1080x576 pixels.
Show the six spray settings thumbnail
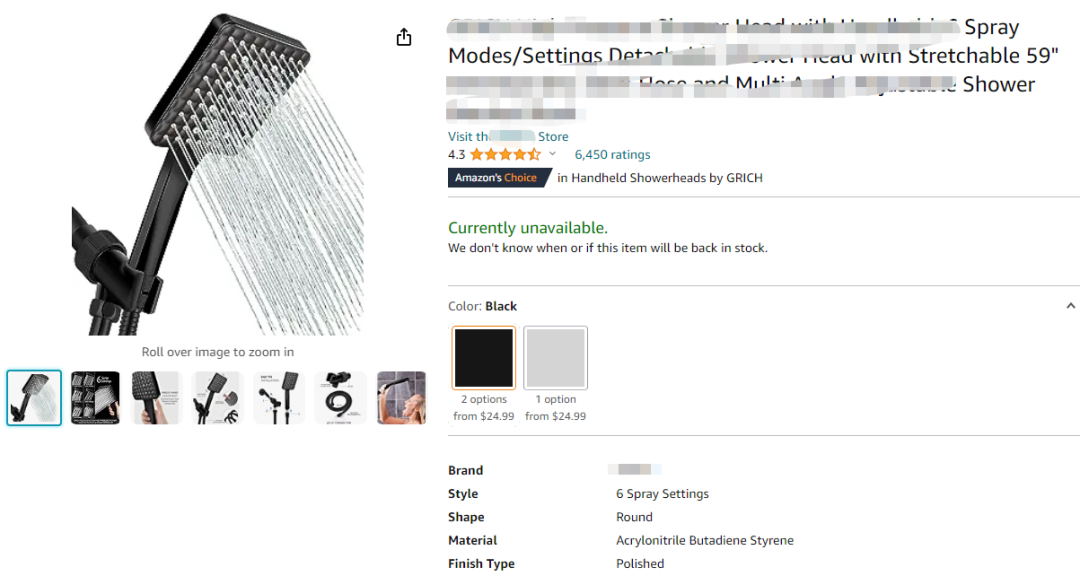95,398
